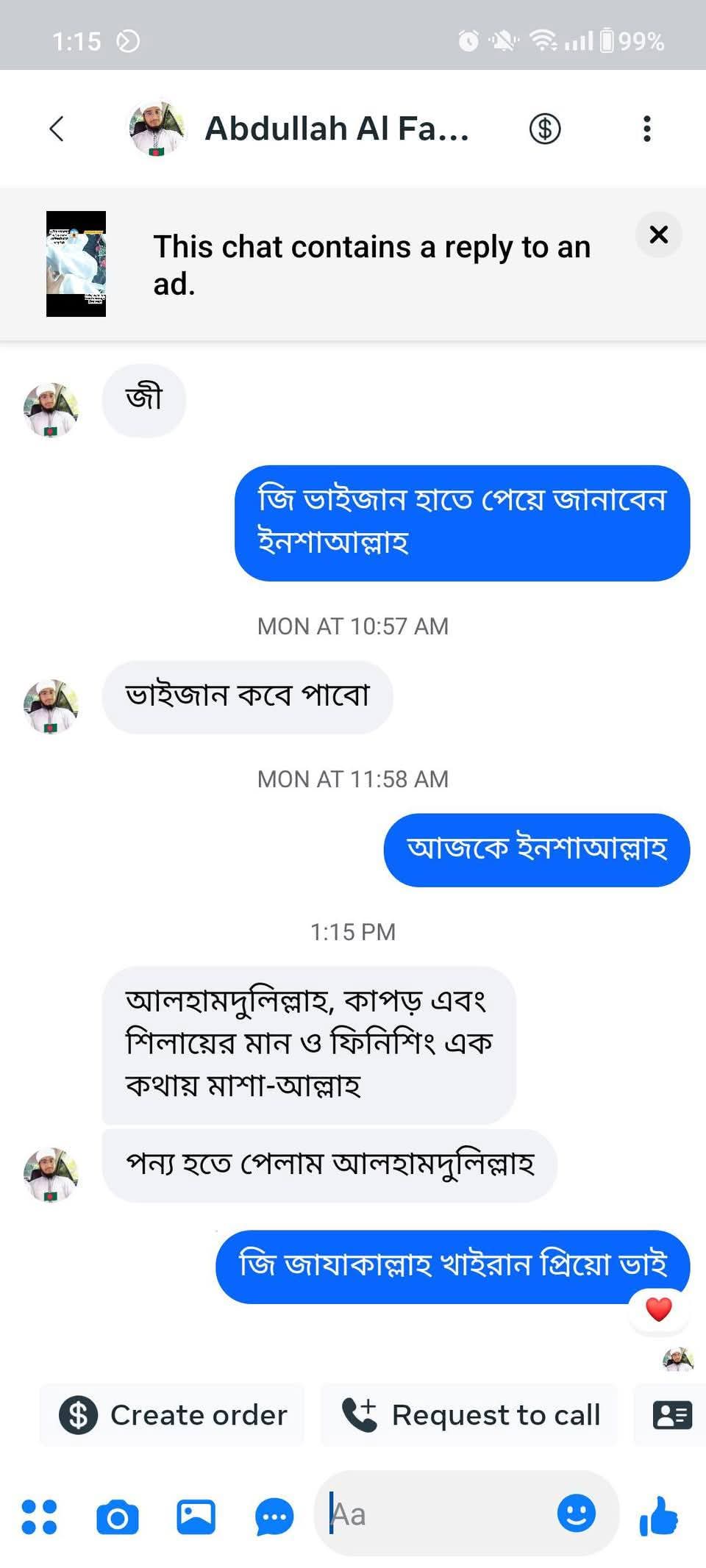Open the four-dot more apps menu
706x1568 pixels.
pyautogui.click(x=39, y=1517)
